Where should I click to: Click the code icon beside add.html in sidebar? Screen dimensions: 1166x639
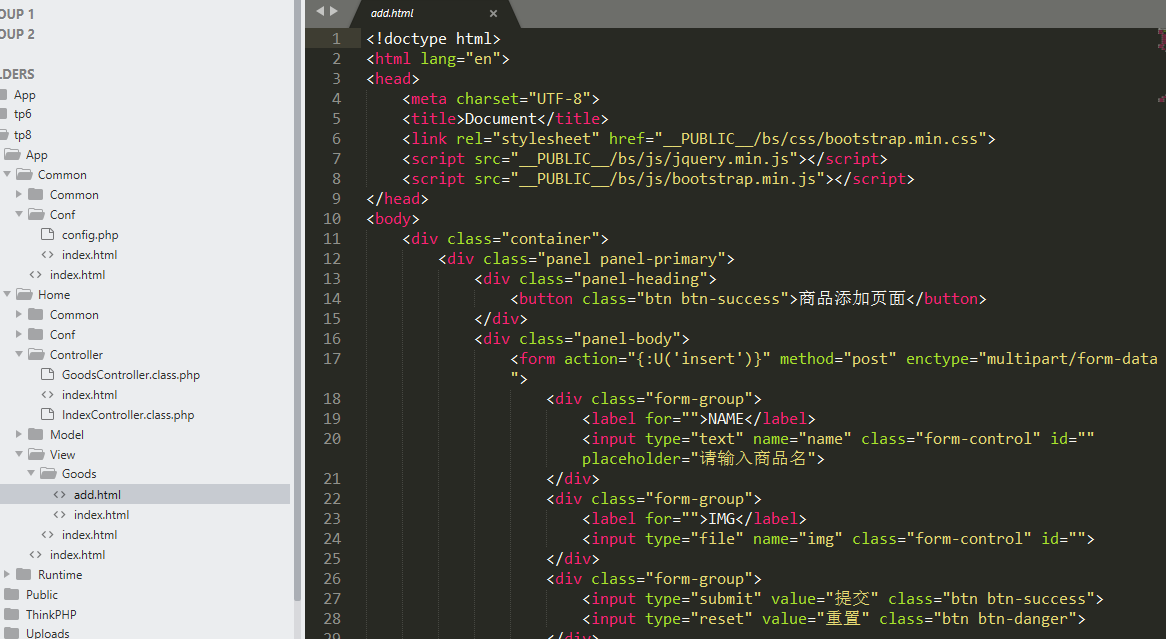click(60, 495)
